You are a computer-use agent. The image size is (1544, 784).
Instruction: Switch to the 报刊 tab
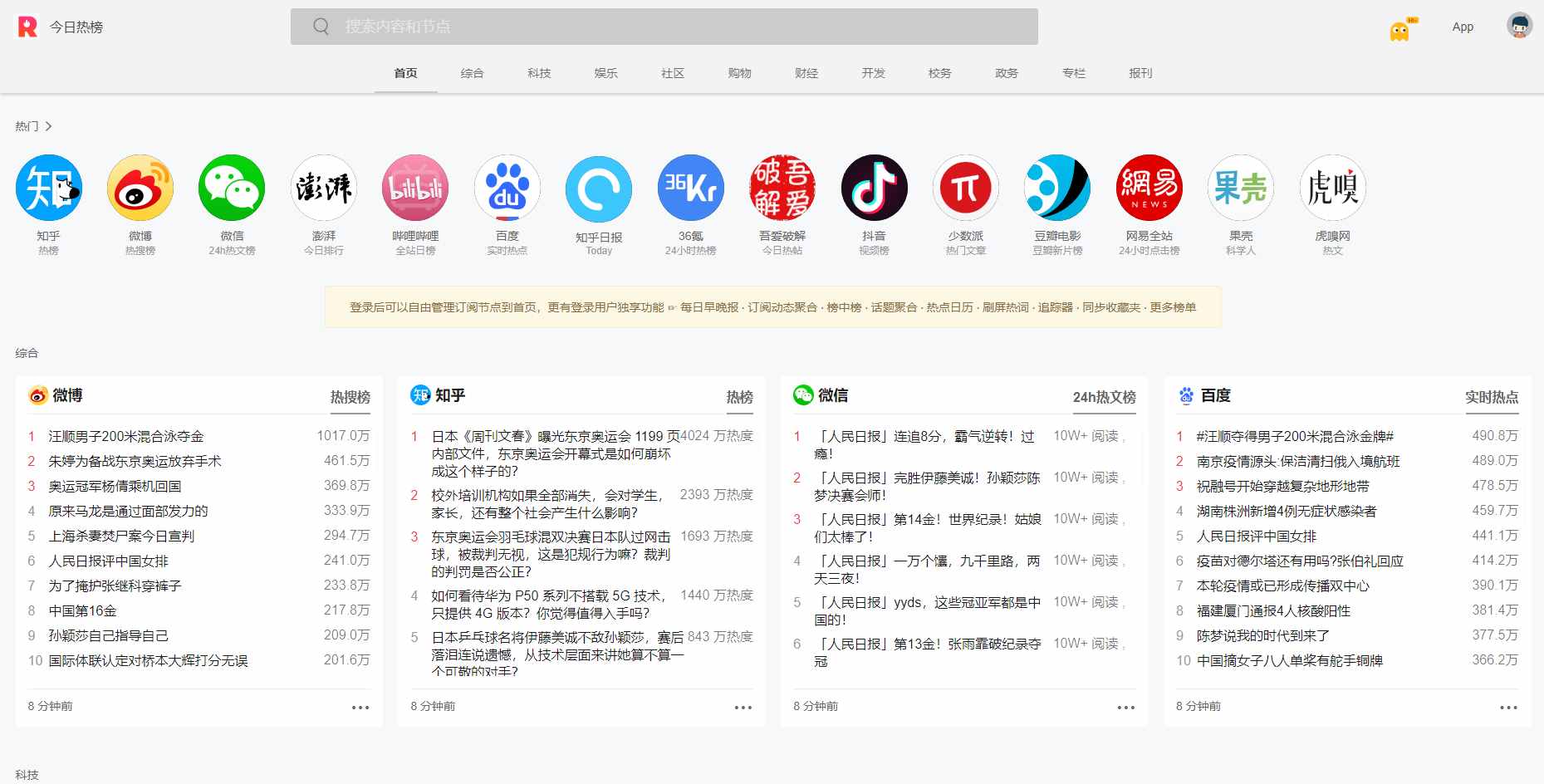click(x=1140, y=73)
